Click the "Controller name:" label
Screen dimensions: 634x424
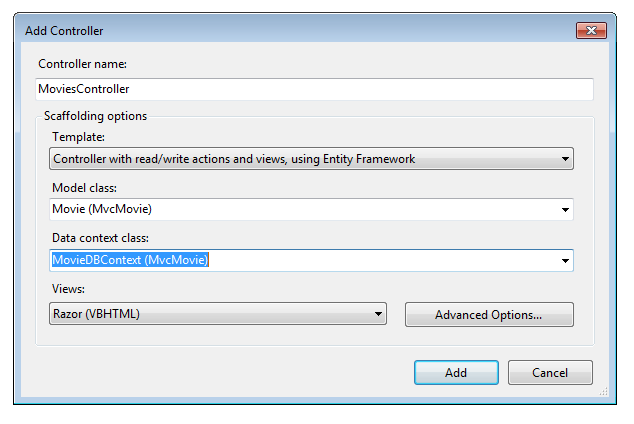(x=90, y=64)
